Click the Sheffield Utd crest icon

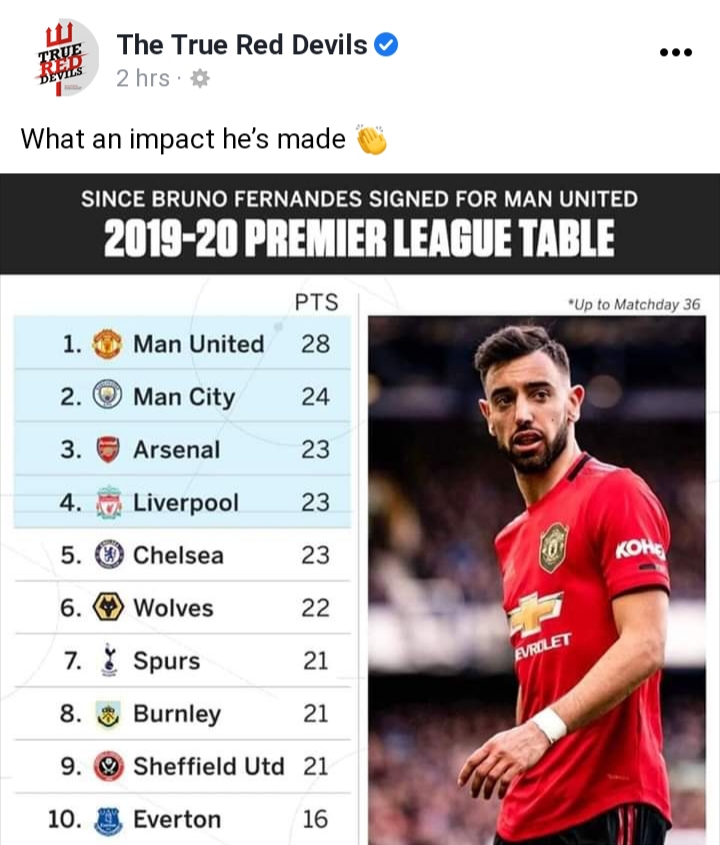(109, 766)
